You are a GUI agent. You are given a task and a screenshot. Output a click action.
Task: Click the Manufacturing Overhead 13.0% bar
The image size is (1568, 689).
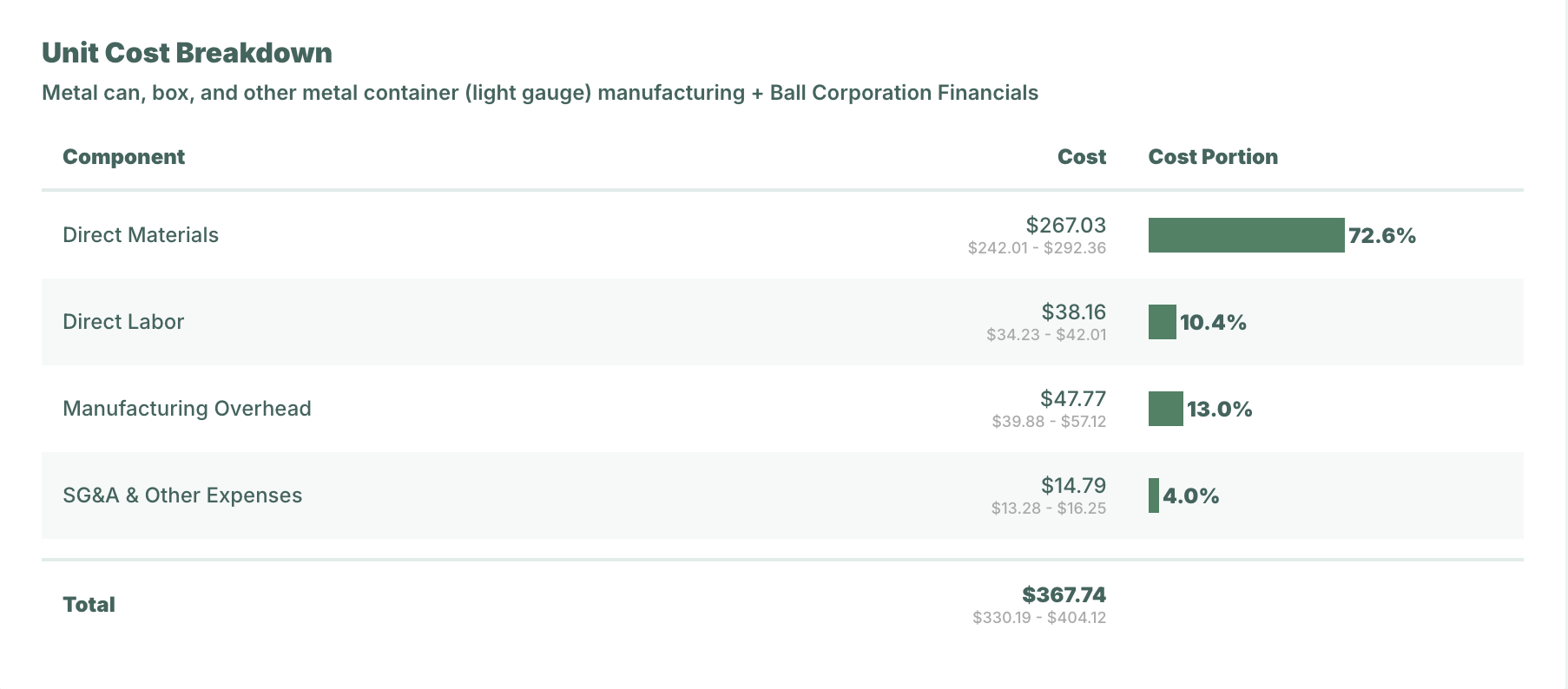pyautogui.click(x=1165, y=409)
